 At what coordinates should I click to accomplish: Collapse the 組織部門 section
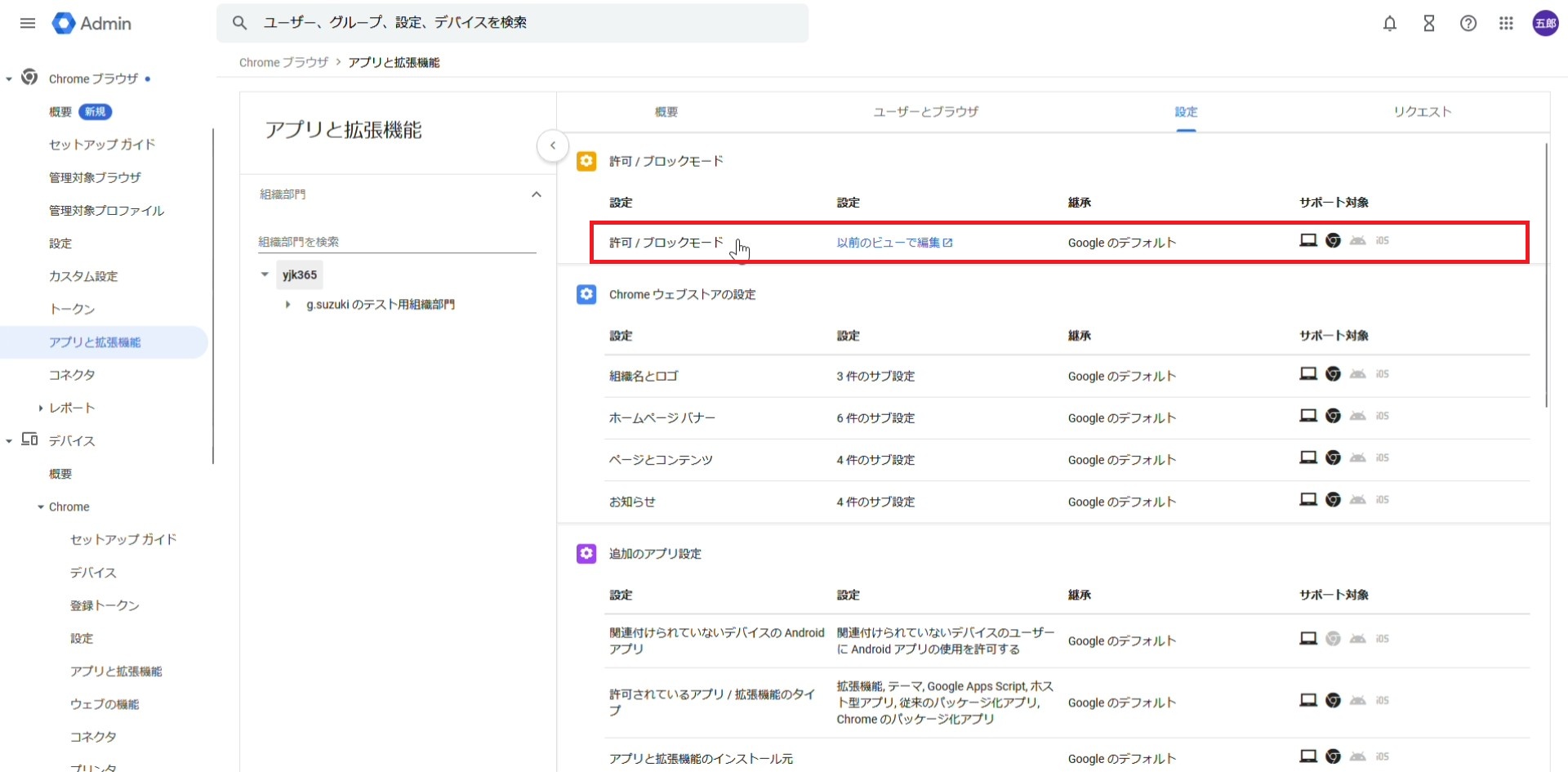[x=536, y=194]
